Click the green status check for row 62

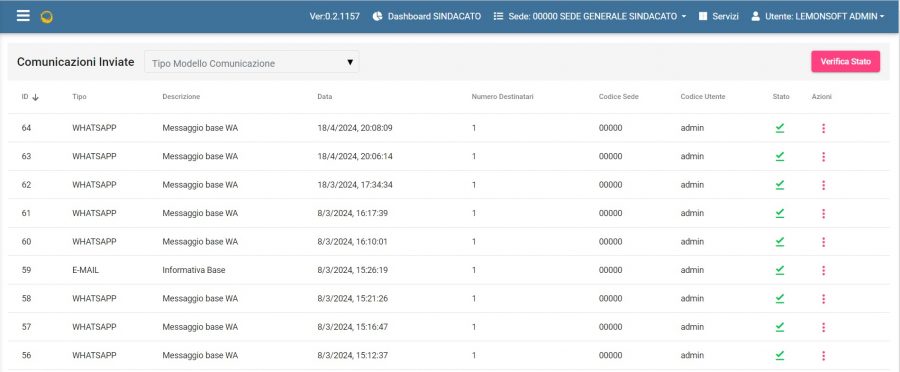point(779,185)
